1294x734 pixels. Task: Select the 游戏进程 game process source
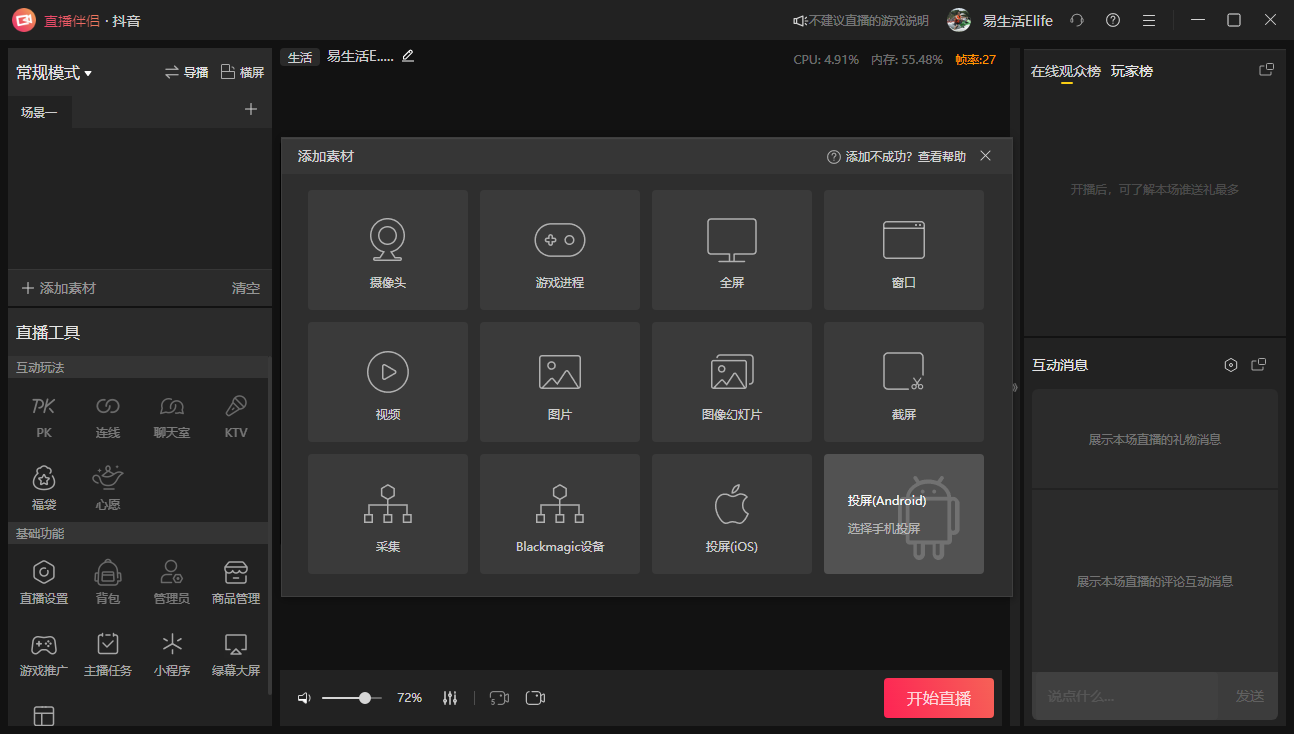(x=560, y=250)
